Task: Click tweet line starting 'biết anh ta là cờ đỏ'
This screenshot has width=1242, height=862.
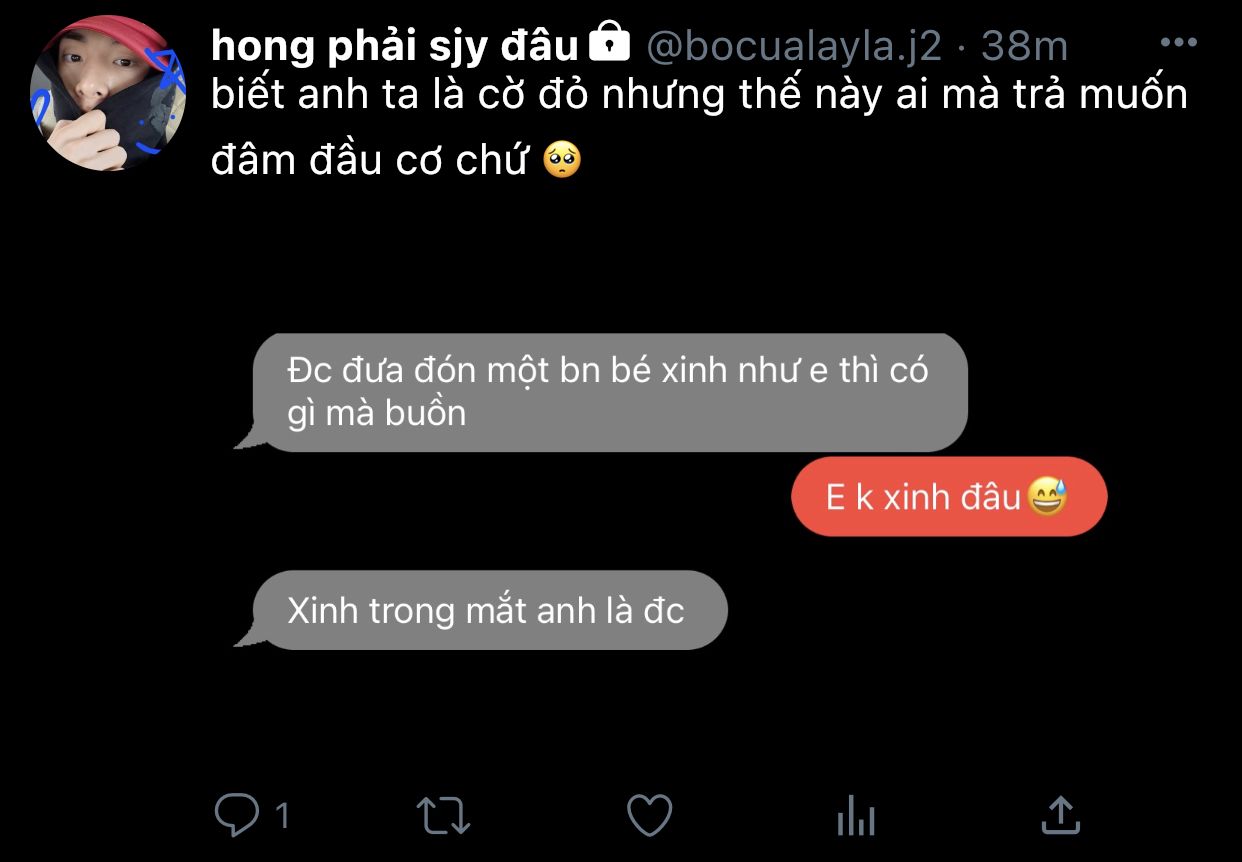Action: (x=699, y=95)
